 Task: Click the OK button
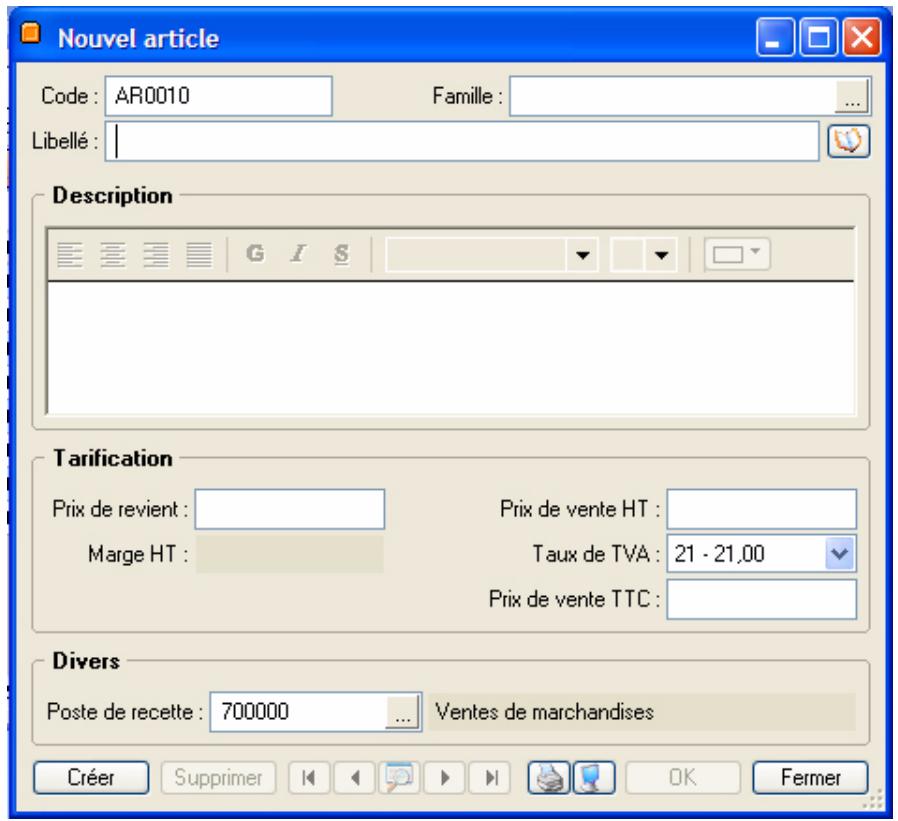point(683,777)
